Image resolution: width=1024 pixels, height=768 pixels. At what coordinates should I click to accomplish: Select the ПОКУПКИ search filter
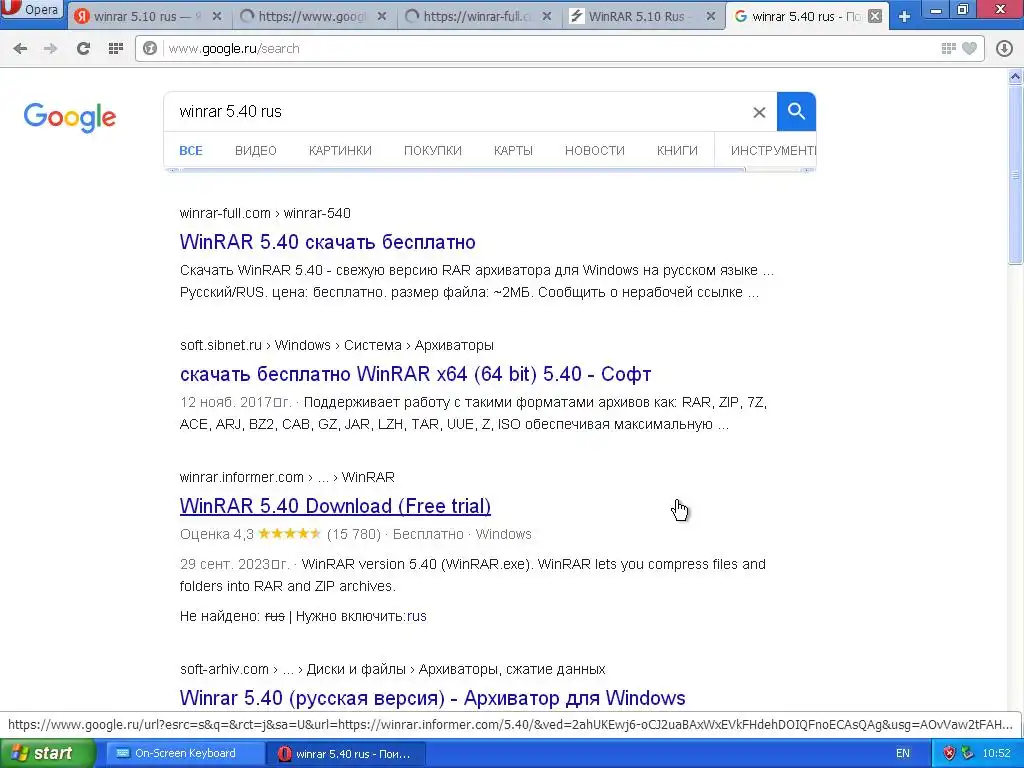point(432,151)
